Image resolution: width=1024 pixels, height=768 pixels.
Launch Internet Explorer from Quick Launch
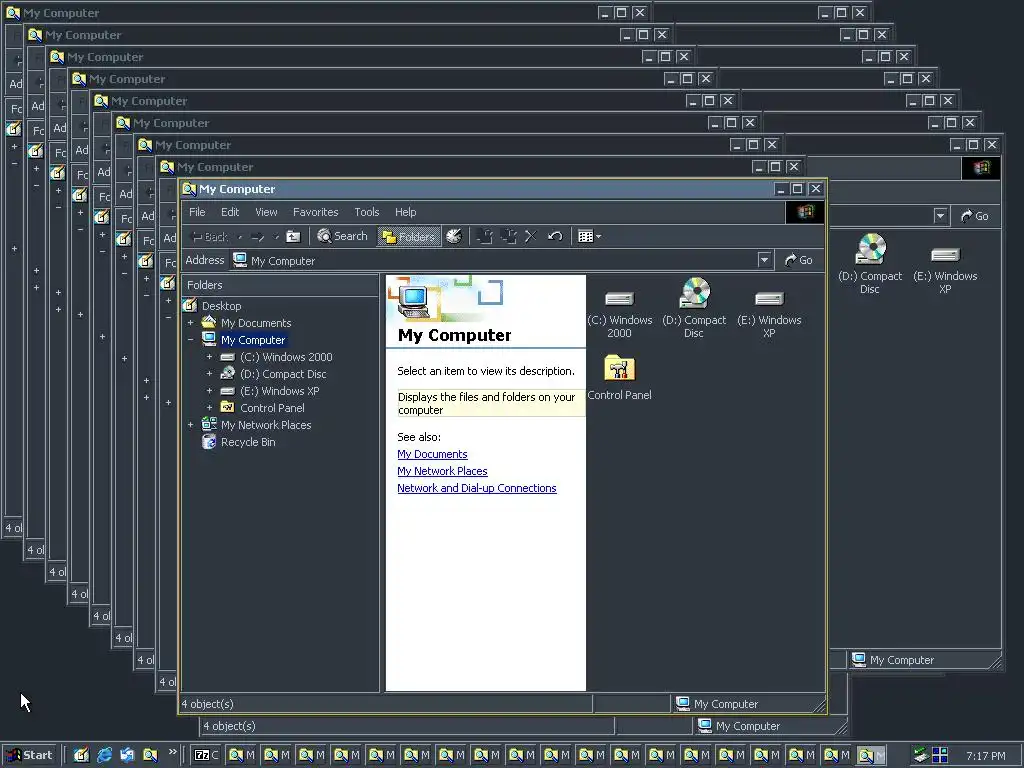104,755
